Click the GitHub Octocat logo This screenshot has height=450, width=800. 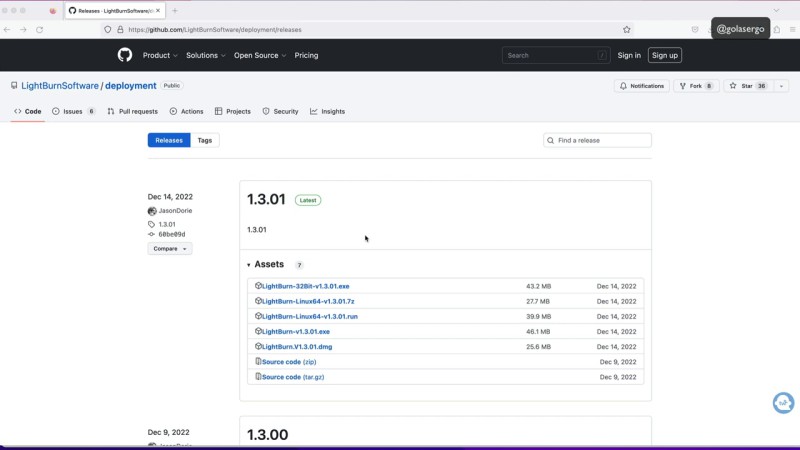point(125,55)
